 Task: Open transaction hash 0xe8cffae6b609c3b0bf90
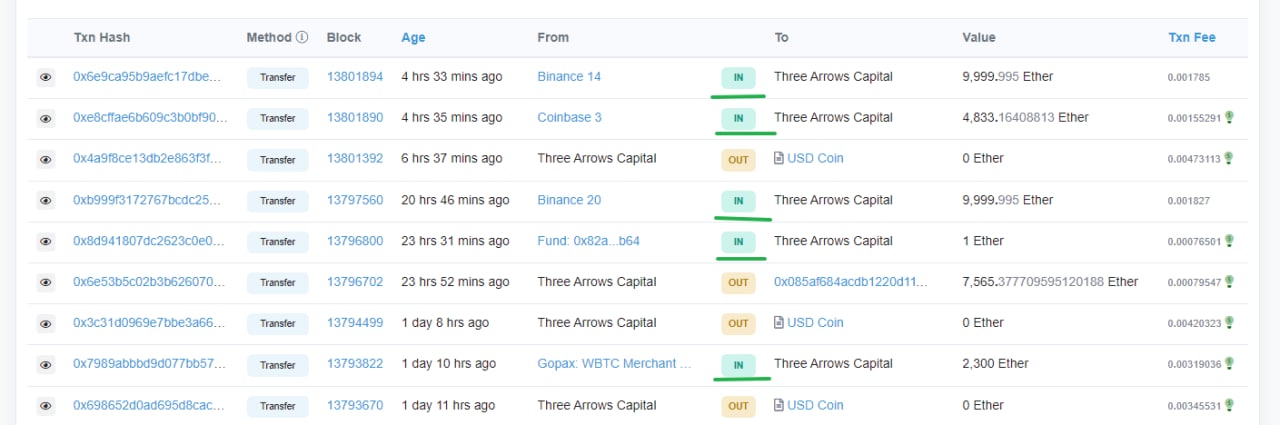151,117
